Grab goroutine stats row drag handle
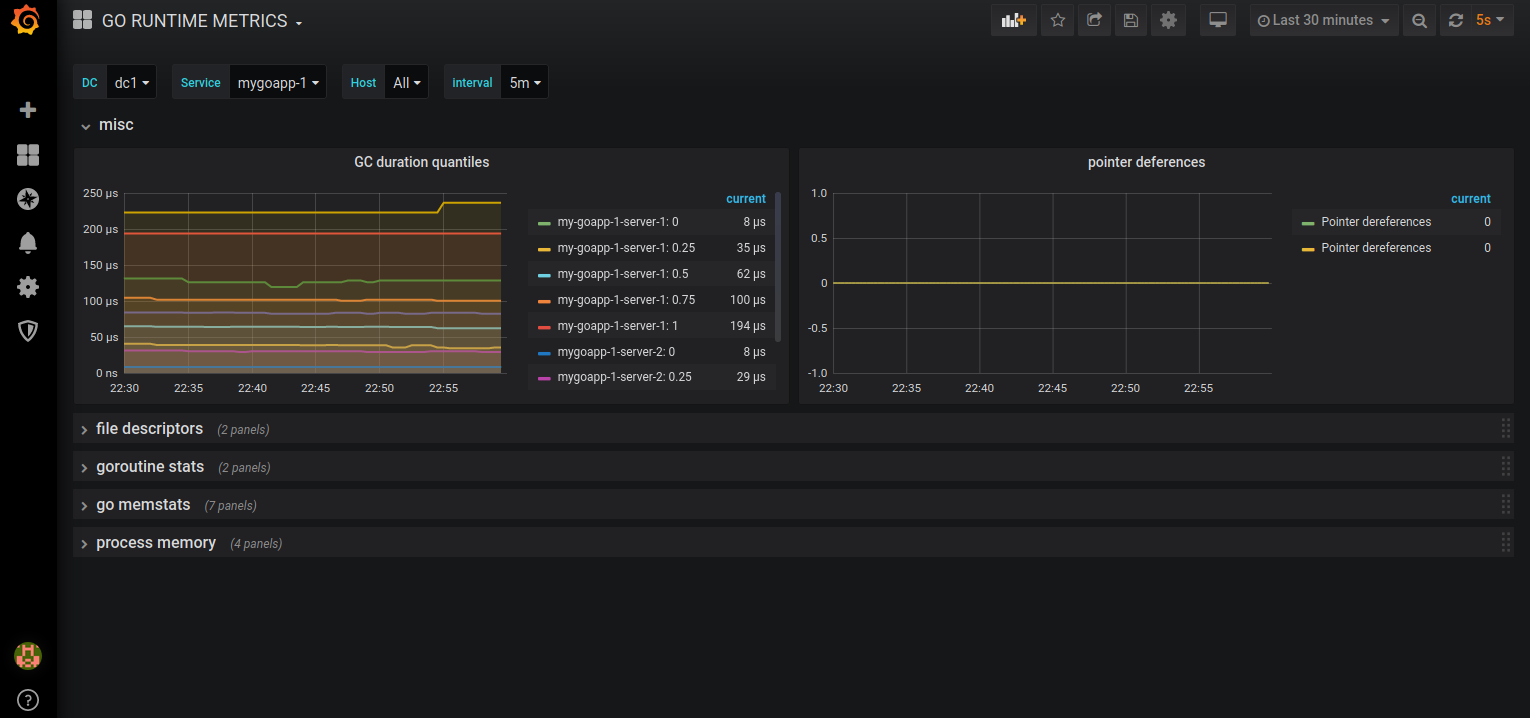Viewport: 1530px width, 718px height. pyautogui.click(x=1505, y=467)
